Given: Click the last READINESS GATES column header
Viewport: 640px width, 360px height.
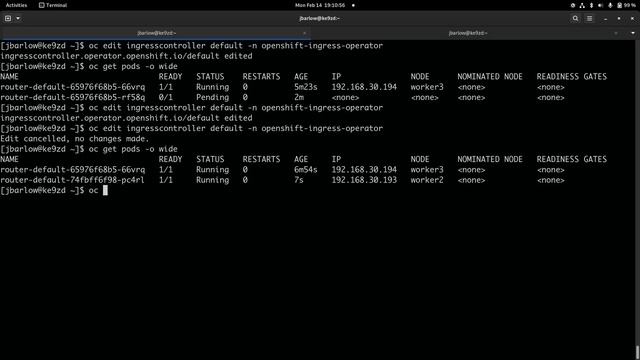Looking at the screenshot, I should click(571, 159).
